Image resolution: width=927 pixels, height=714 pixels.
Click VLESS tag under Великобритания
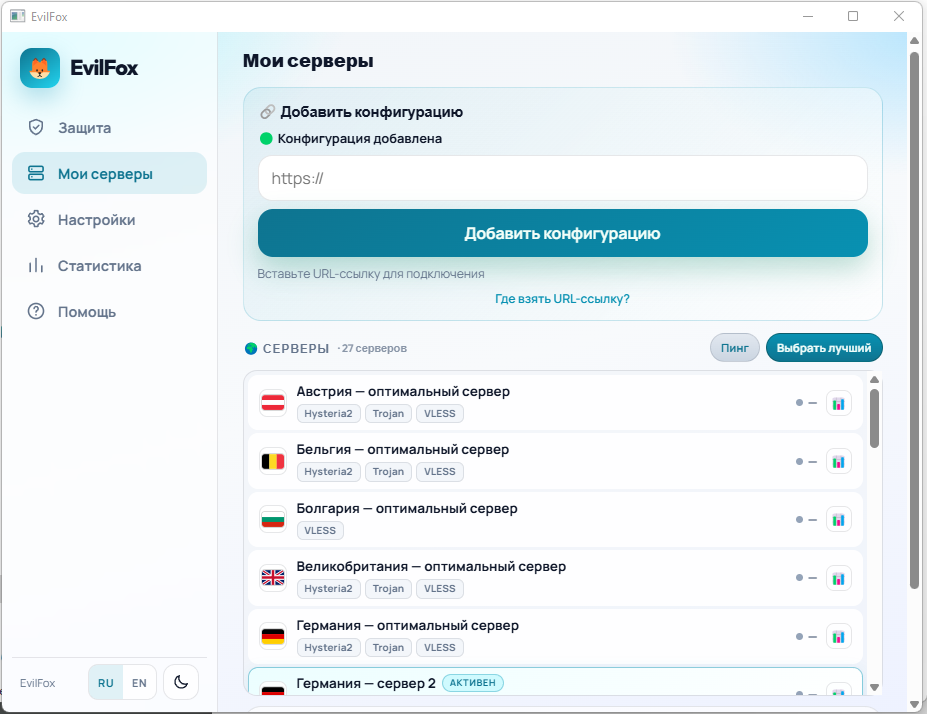click(439, 589)
